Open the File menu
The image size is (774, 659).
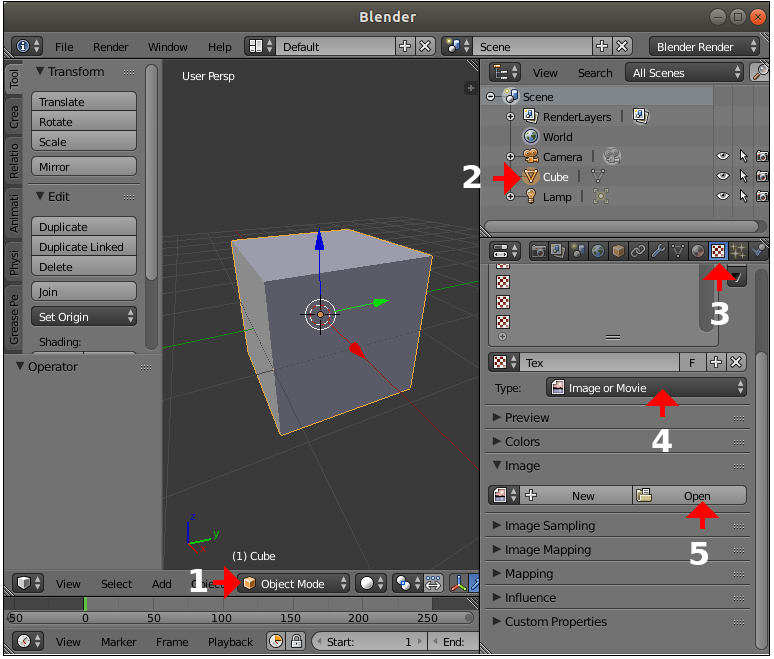[64, 47]
